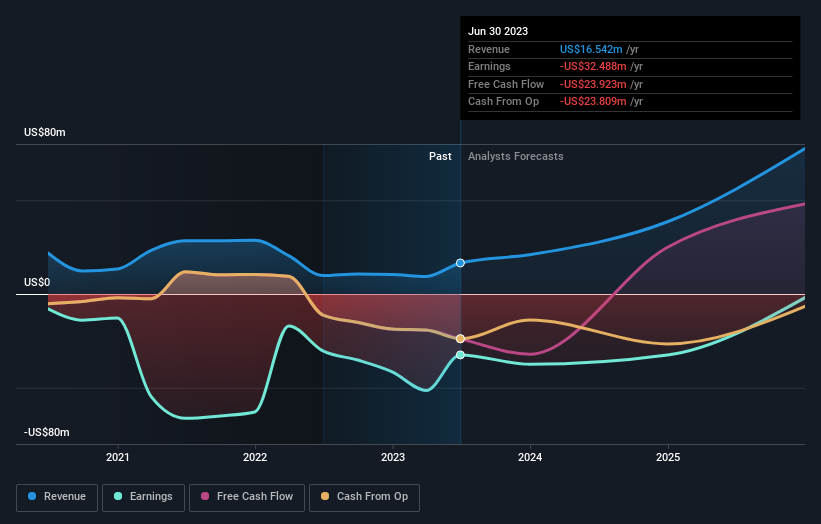Click the 2024 x-axis label
The width and height of the screenshot is (821, 524).
[x=530, y=458]
